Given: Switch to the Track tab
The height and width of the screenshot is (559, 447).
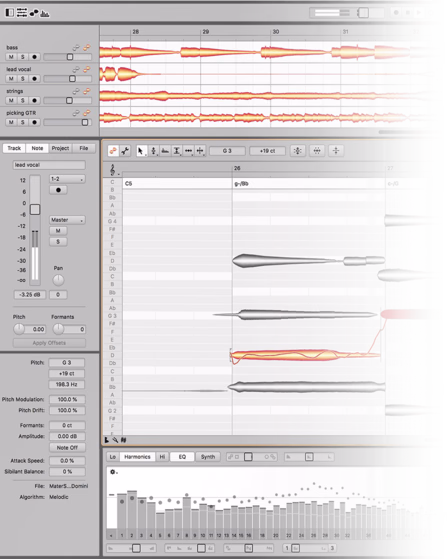Looking at the screenshot, I should [x=14, y=148].
